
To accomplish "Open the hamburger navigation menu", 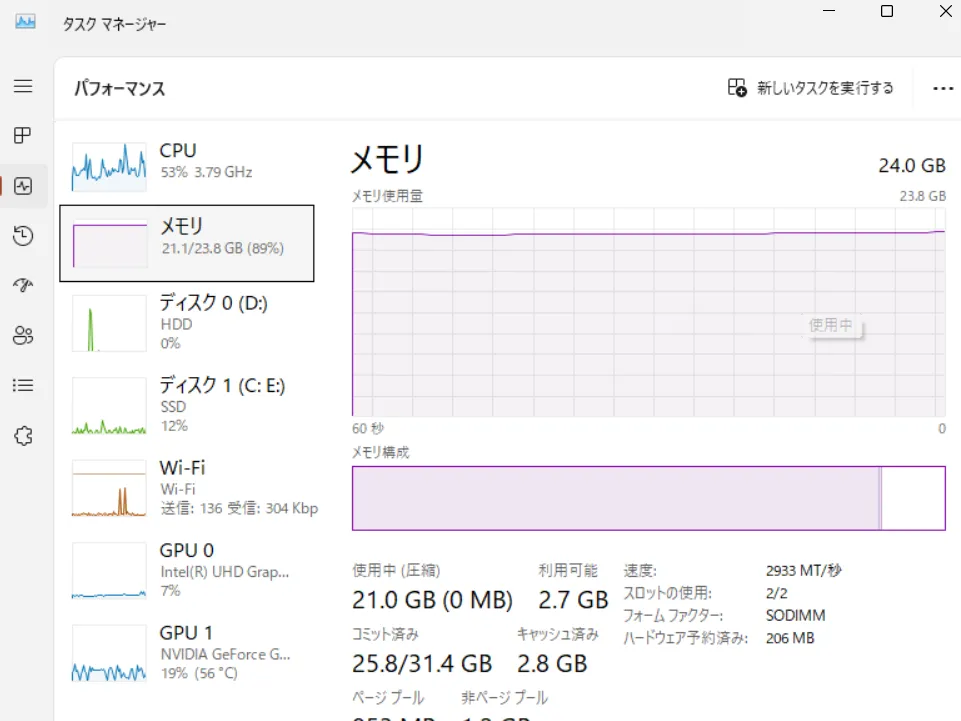I will pos(23,86).
